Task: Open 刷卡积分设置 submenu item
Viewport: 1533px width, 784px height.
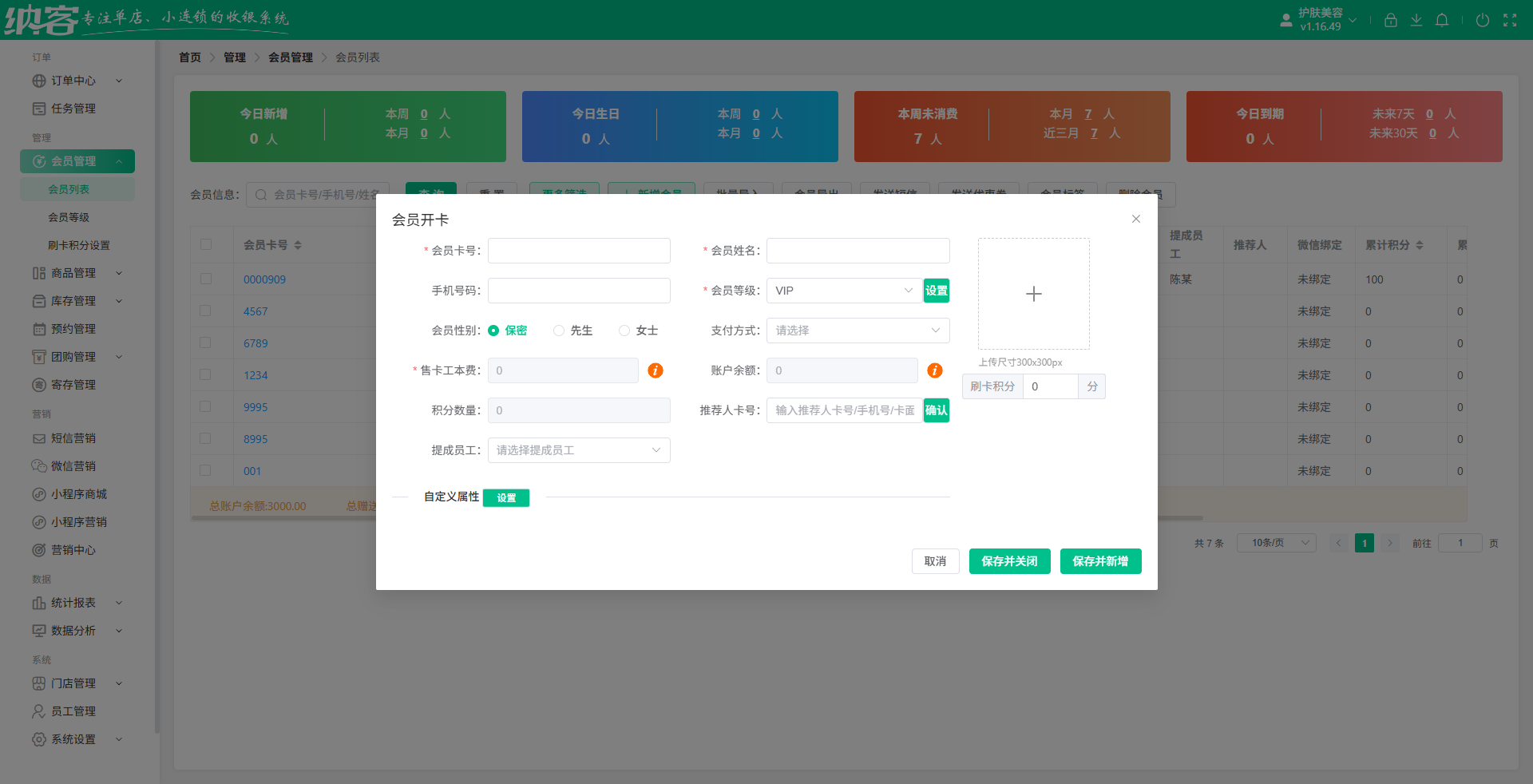Action: coord(78,245)
